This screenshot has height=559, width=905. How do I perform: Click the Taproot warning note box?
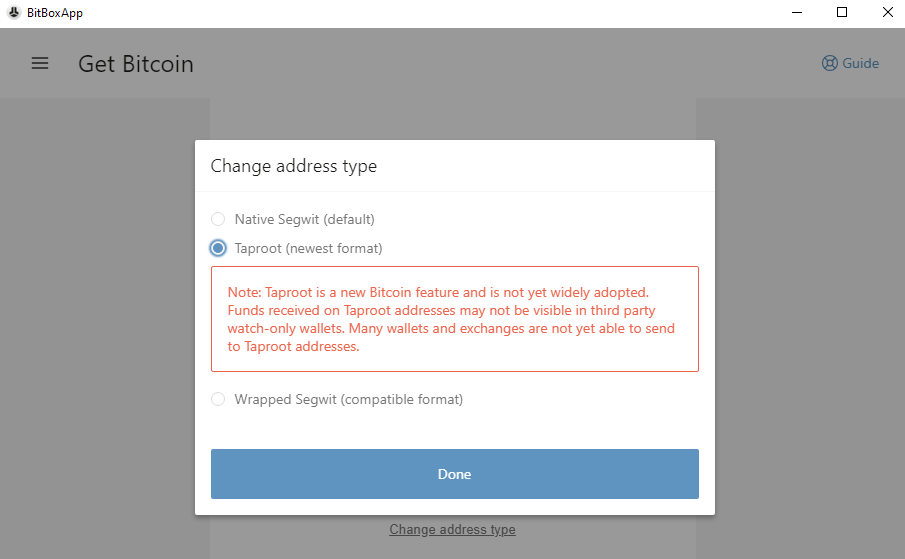(x=455, y=319)
